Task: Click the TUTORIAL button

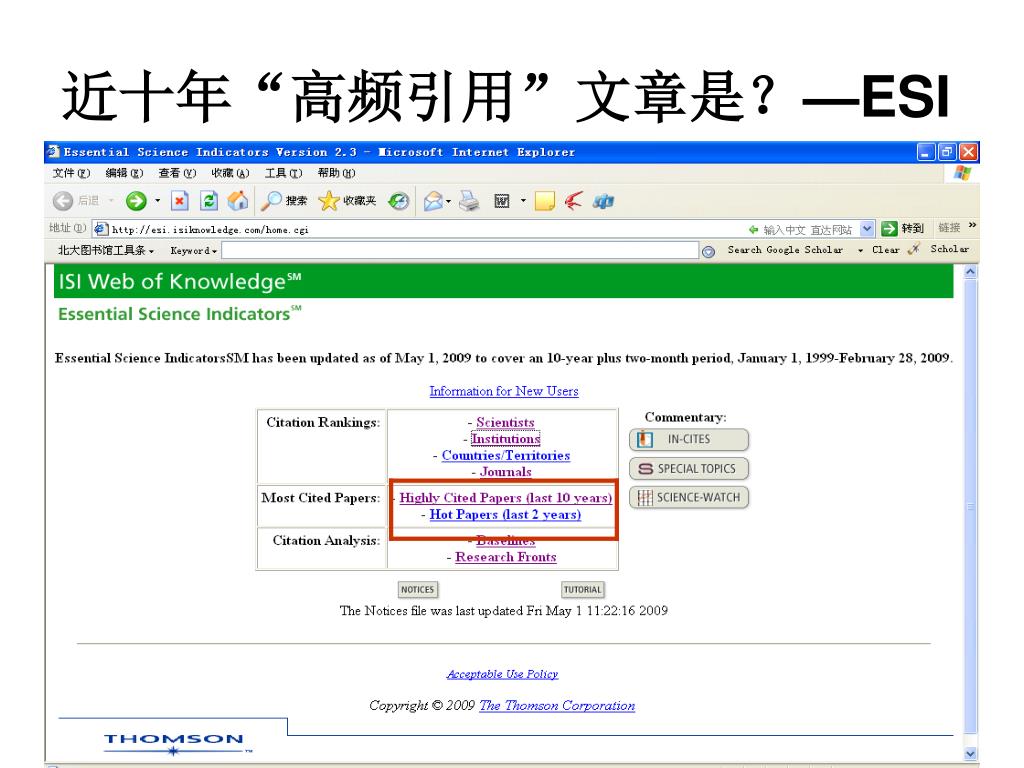Action: click(583, 590)
